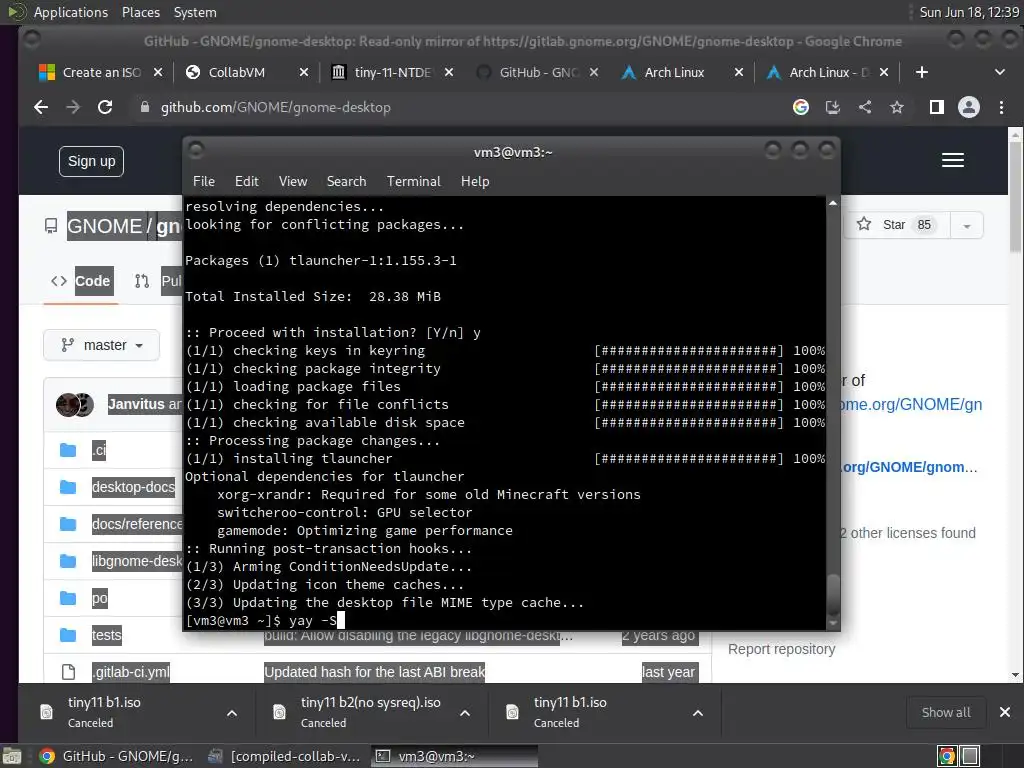
Task: Click the repository icon beside GNOME
Action: click(x=51, y=227)
